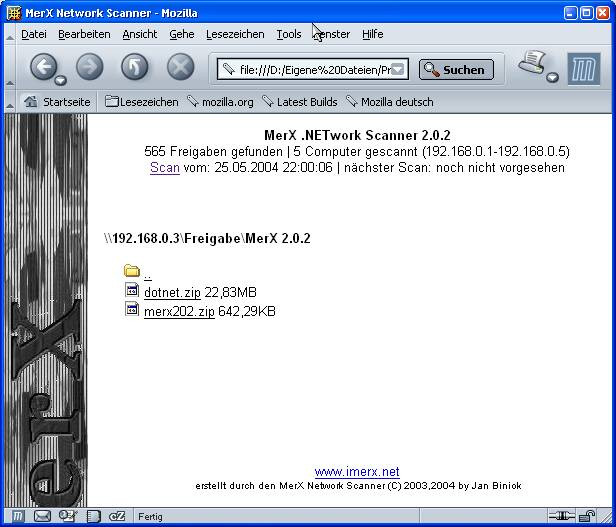Image resolution: width=616 pixels, height=527 pixels.
Task: Open the Bearbeiten menu
Action: click(x=84, y=34)
